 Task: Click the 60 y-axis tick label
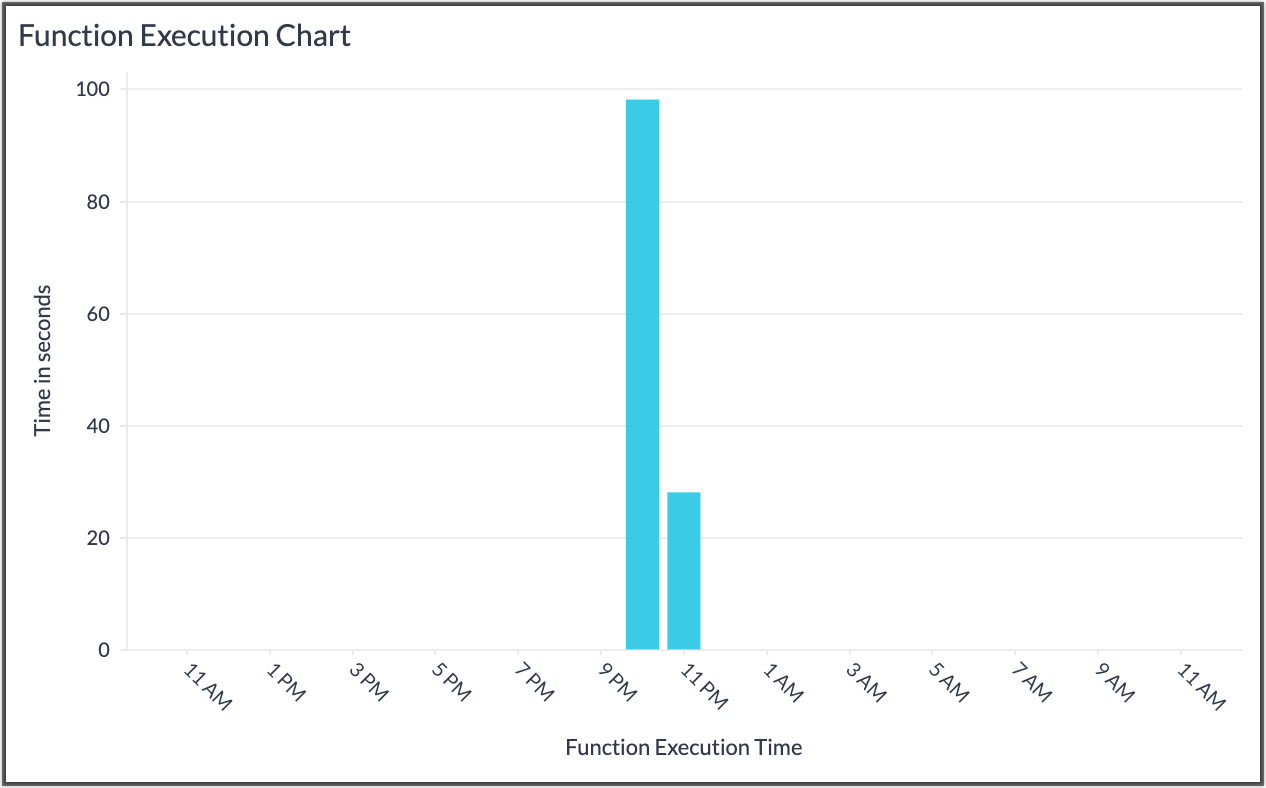[x=98, y=314]
